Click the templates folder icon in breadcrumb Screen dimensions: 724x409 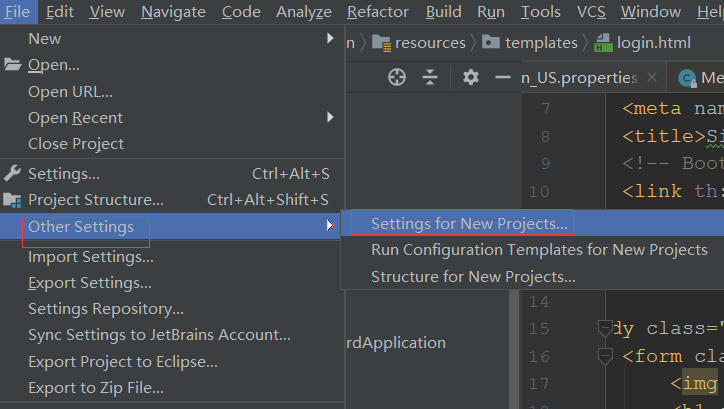(491, 42)
